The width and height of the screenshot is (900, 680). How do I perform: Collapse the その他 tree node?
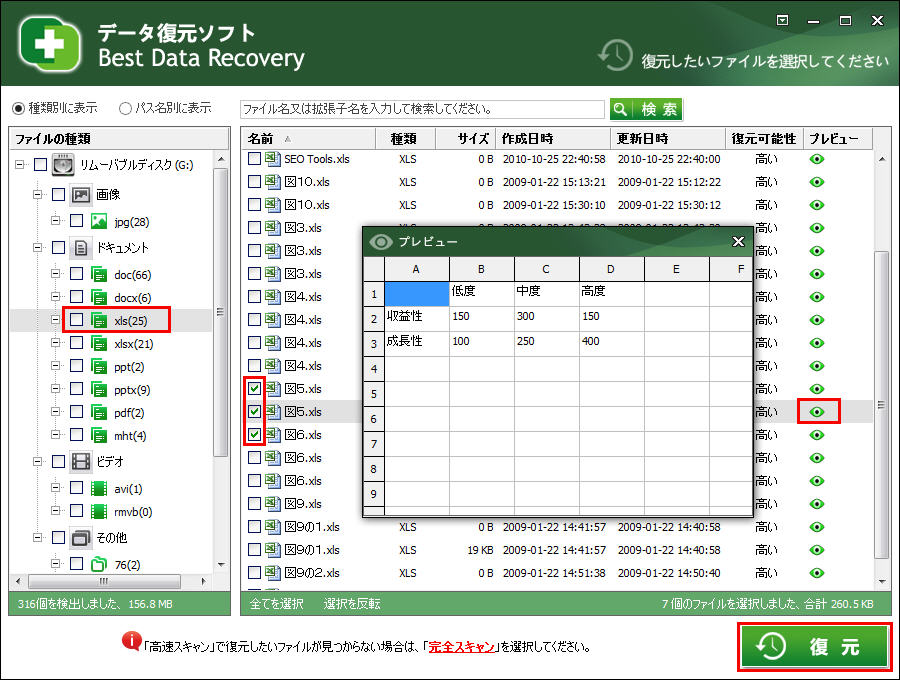37,538
